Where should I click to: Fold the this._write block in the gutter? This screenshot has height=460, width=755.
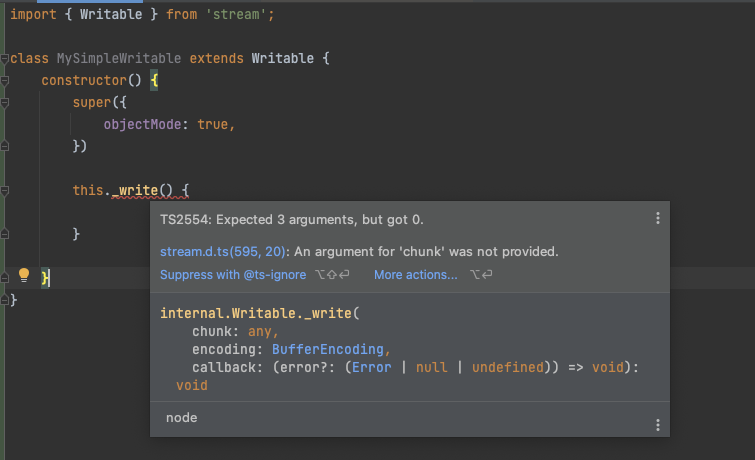click(5, 190)
